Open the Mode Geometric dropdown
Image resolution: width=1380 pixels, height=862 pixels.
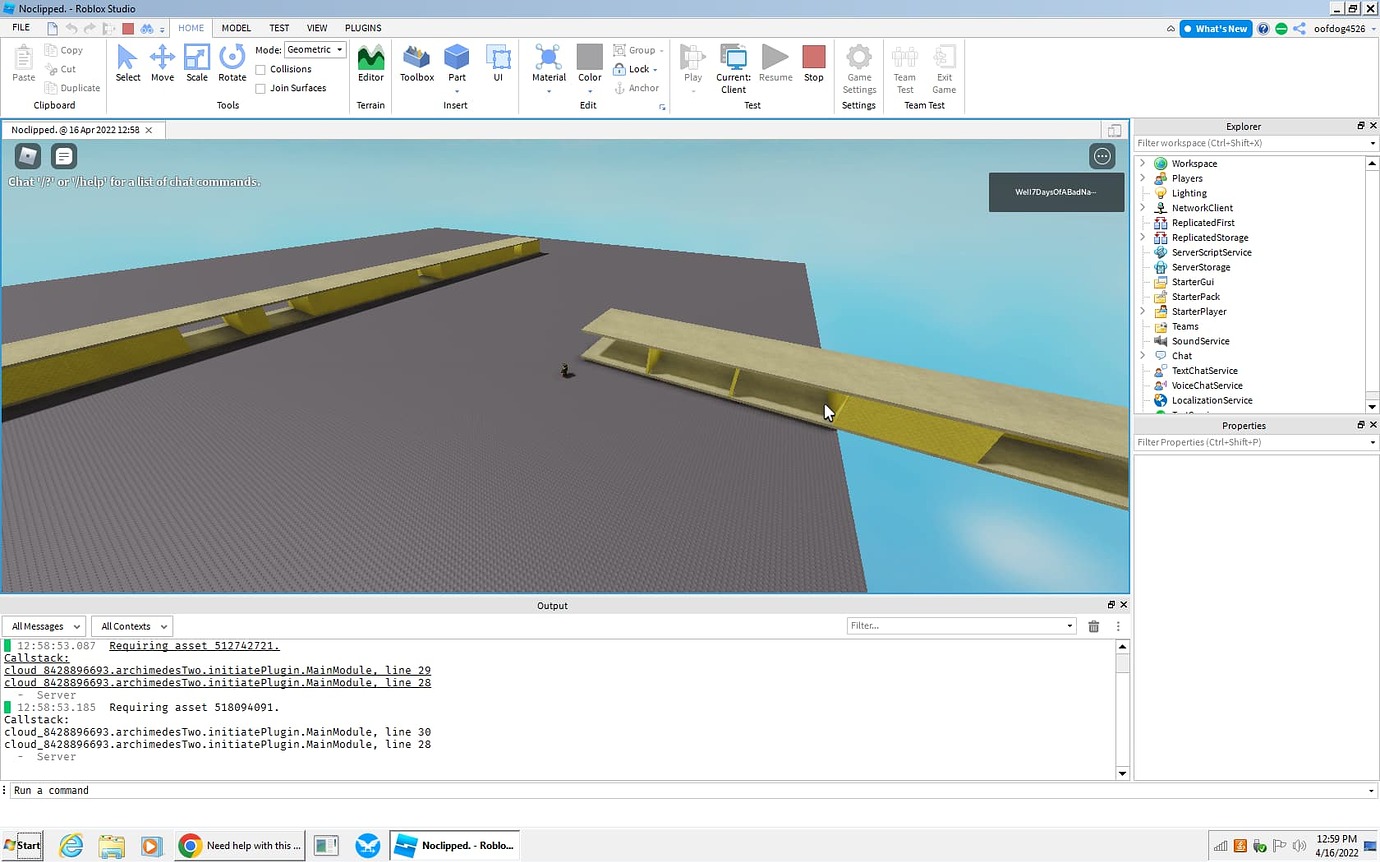click(x=315, y=50)
